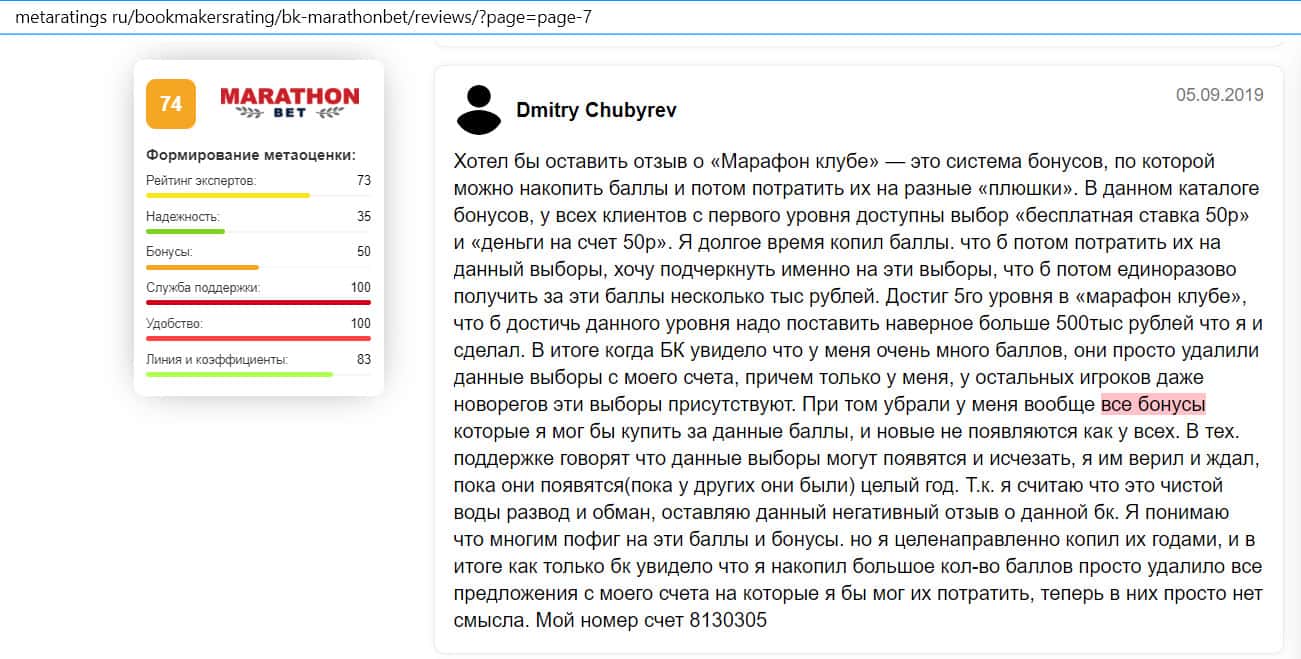Click the light green line and odds bar
1301x659 pixels.
pos(239,374)
